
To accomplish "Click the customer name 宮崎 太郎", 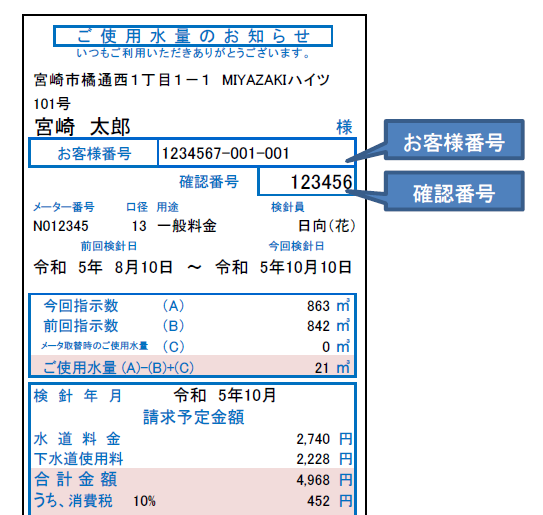I will [82, 127].
